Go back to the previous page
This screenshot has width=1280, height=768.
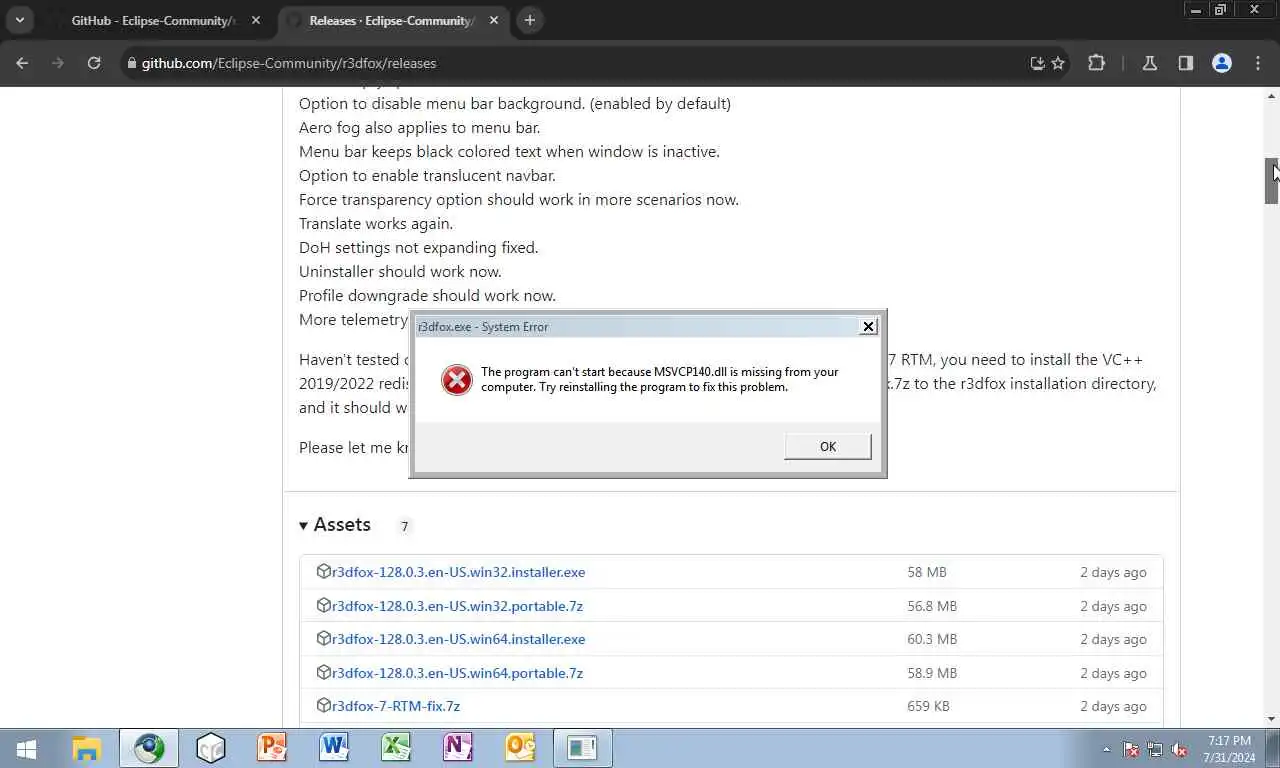click(22, 63)
